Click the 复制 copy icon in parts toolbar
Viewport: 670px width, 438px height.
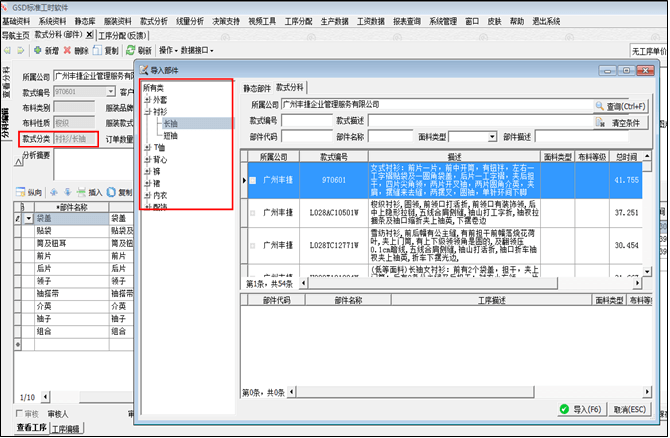point(111,192)
